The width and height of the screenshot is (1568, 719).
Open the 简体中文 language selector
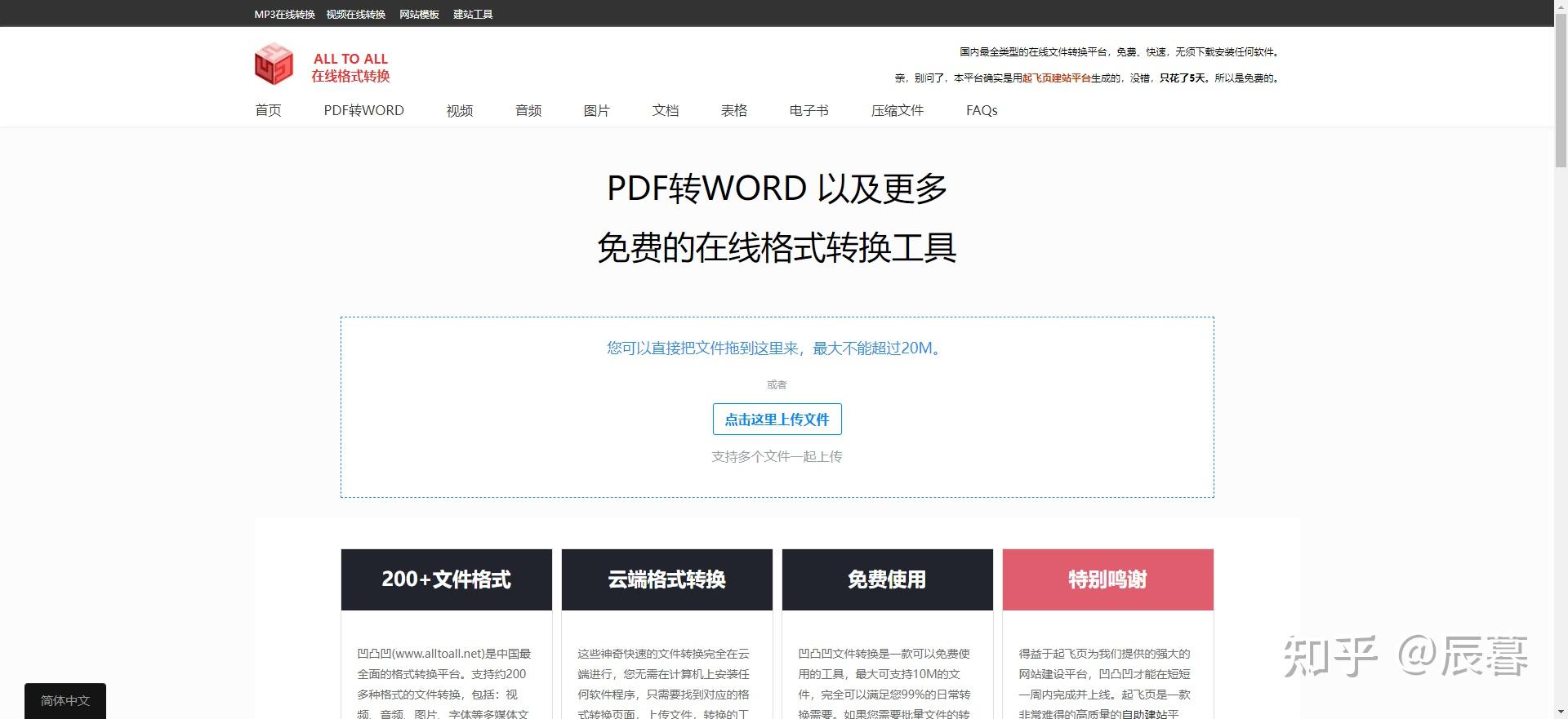click(65, 700)
